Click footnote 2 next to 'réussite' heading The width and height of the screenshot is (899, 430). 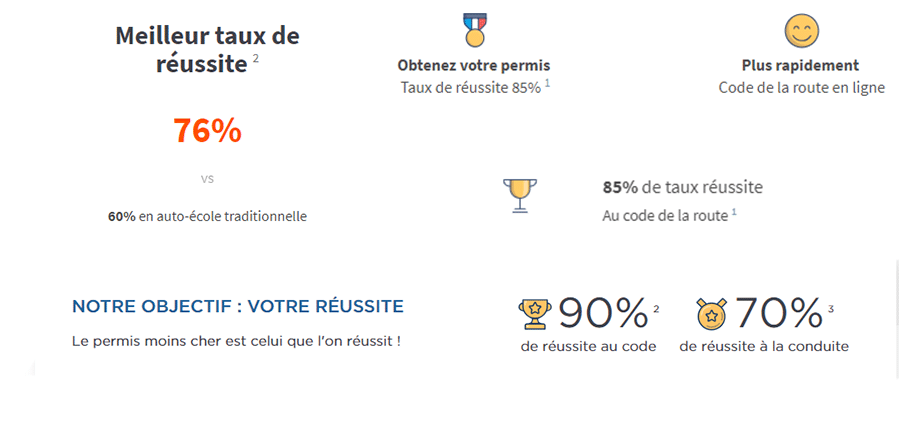(x=256, y=58)
